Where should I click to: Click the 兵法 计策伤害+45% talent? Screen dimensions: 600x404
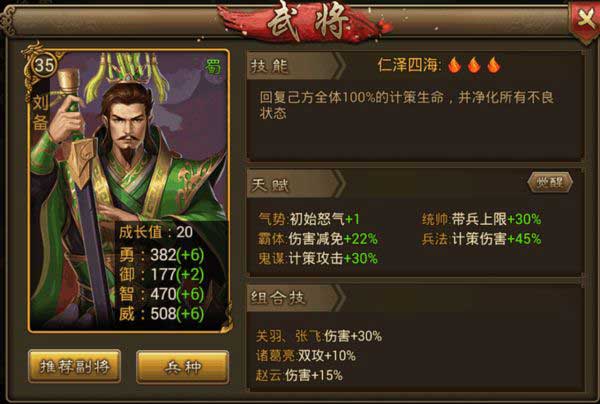481,239
